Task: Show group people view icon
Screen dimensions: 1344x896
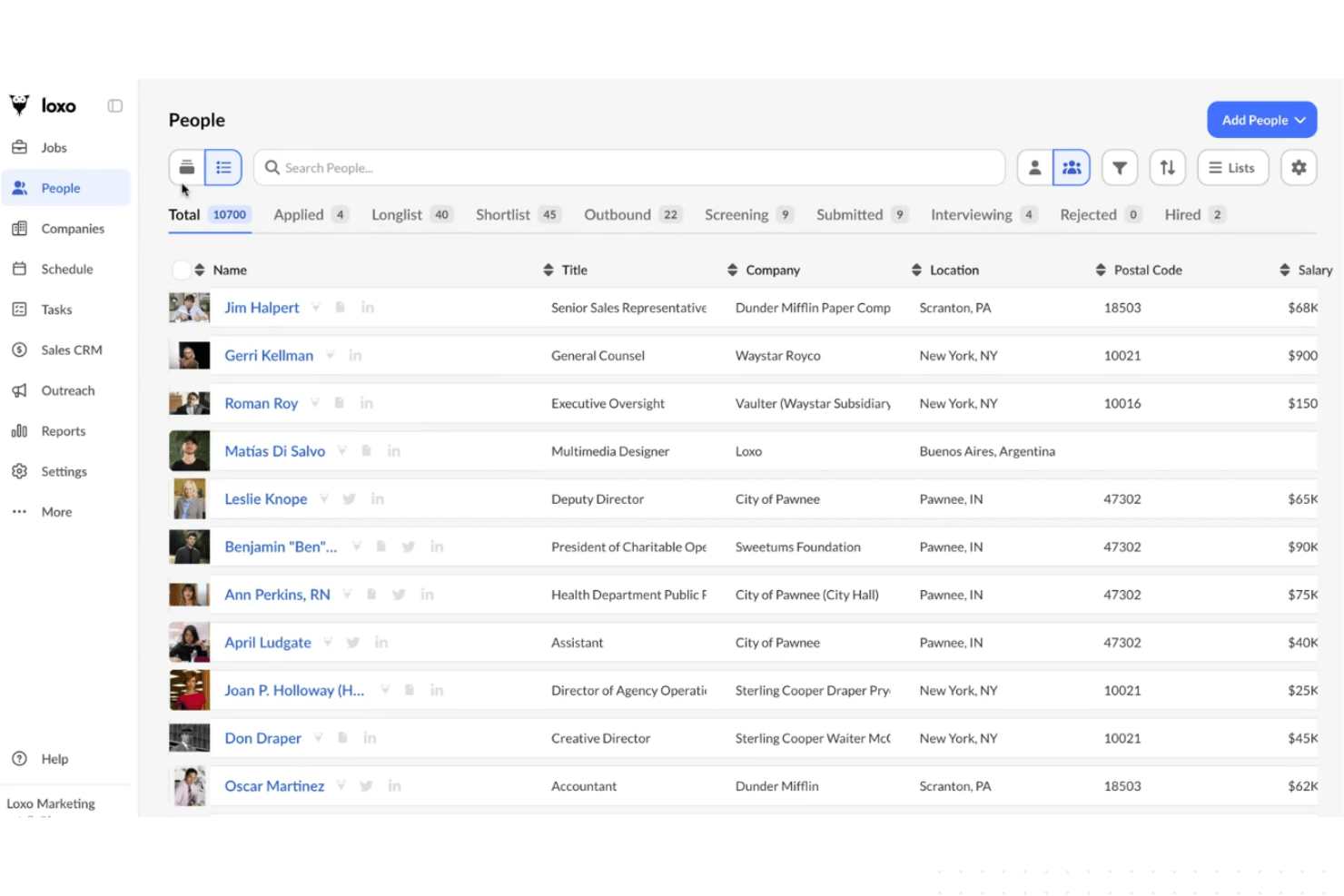Action: (x=1072, y=168)
